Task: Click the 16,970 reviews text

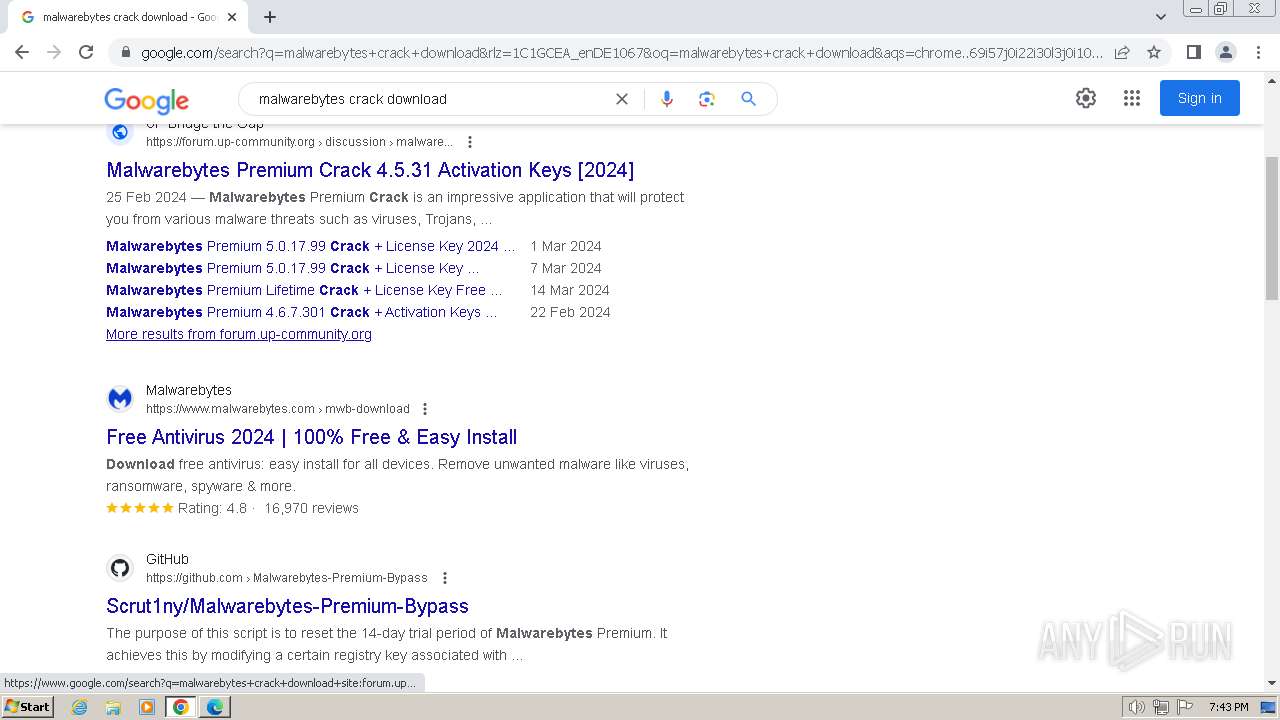Action: (x=311, y=508)
